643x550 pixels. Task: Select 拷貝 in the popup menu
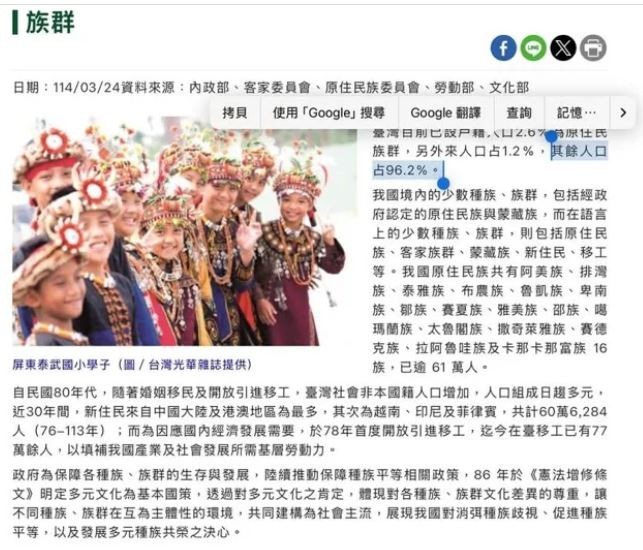click(235, 113)
